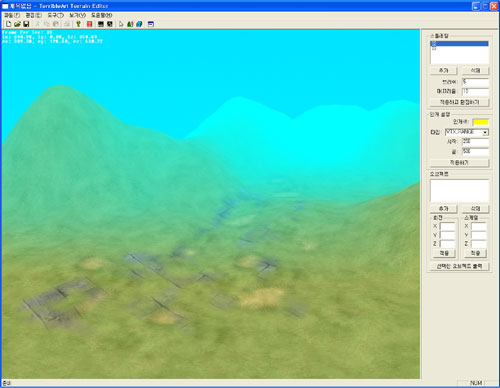The image size is (500, 388).
Task: Select the highlighted first splatting list item
Action: point(459,44)
